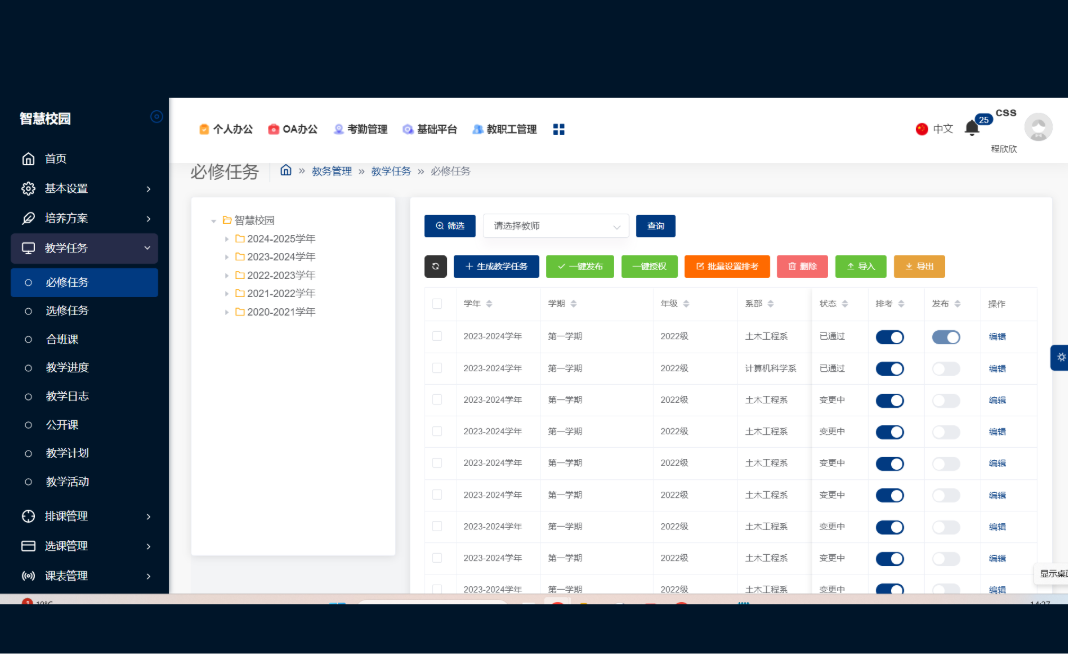Click the 基本设置 gear icon
Viewport: 1068px width, 654px height.
coord(28,189)
